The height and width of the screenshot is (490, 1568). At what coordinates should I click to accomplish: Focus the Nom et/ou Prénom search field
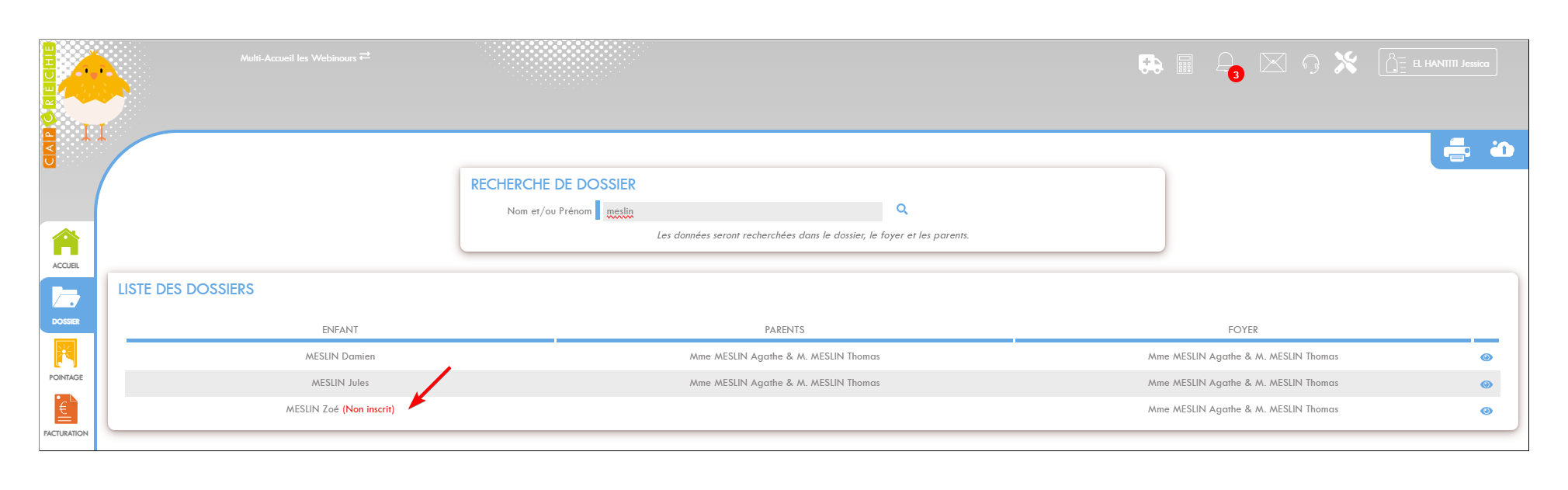tap(741, 211)
